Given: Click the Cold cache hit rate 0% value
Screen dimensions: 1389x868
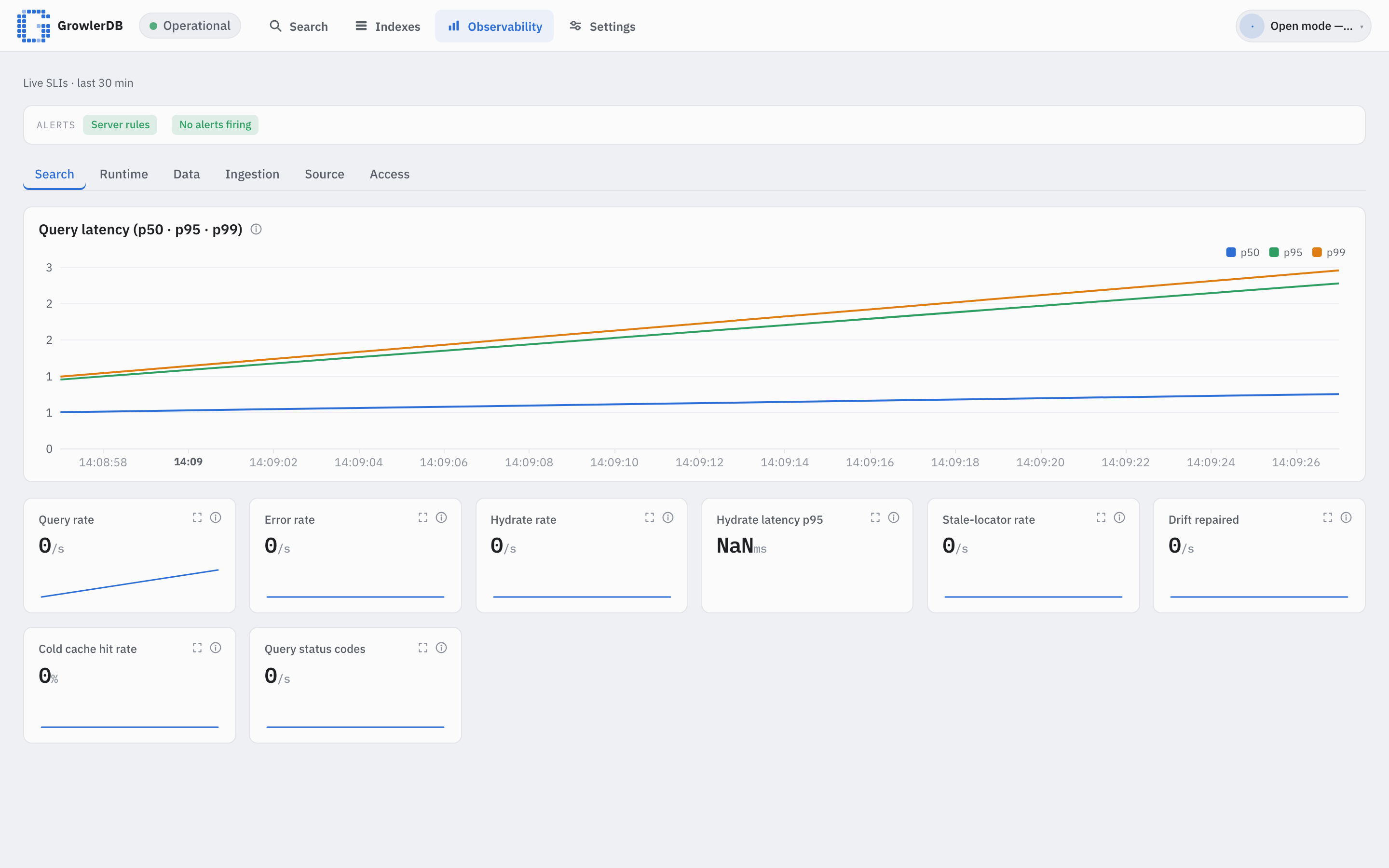Looking at the screenshot, I should (x=48, y=676).
